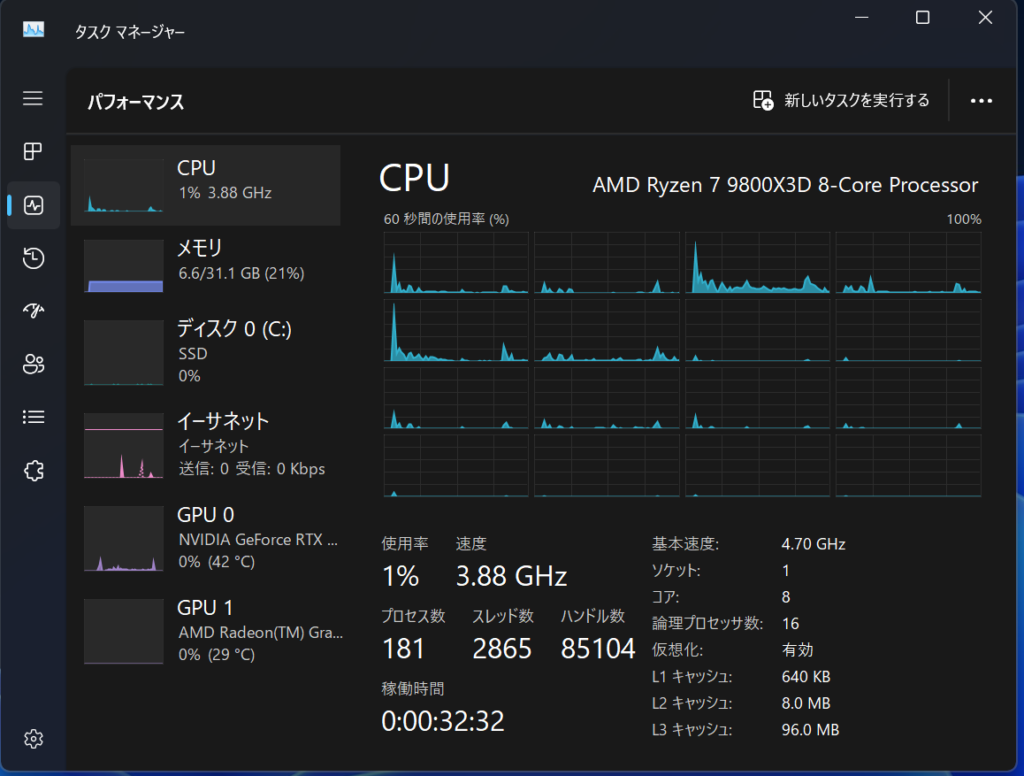Screen dimensions: 1024x776
Task: Select the イーサネット performance item
Action: point(206,445)
